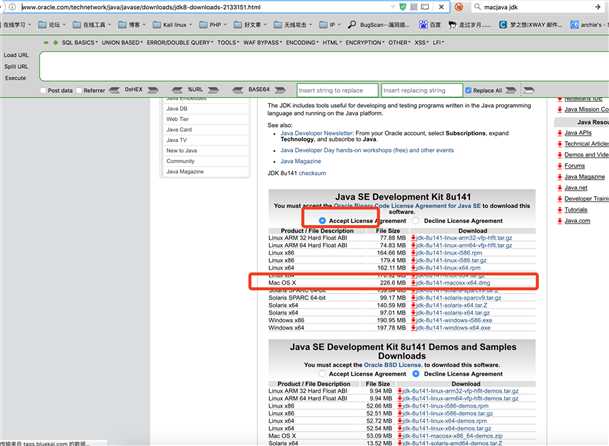The height and width of the screenshot is (446, 609).
Task: Open the ERROR/DOUBLE QUERY dropdown
Action: pyautogui.click(x=180, y=42)
